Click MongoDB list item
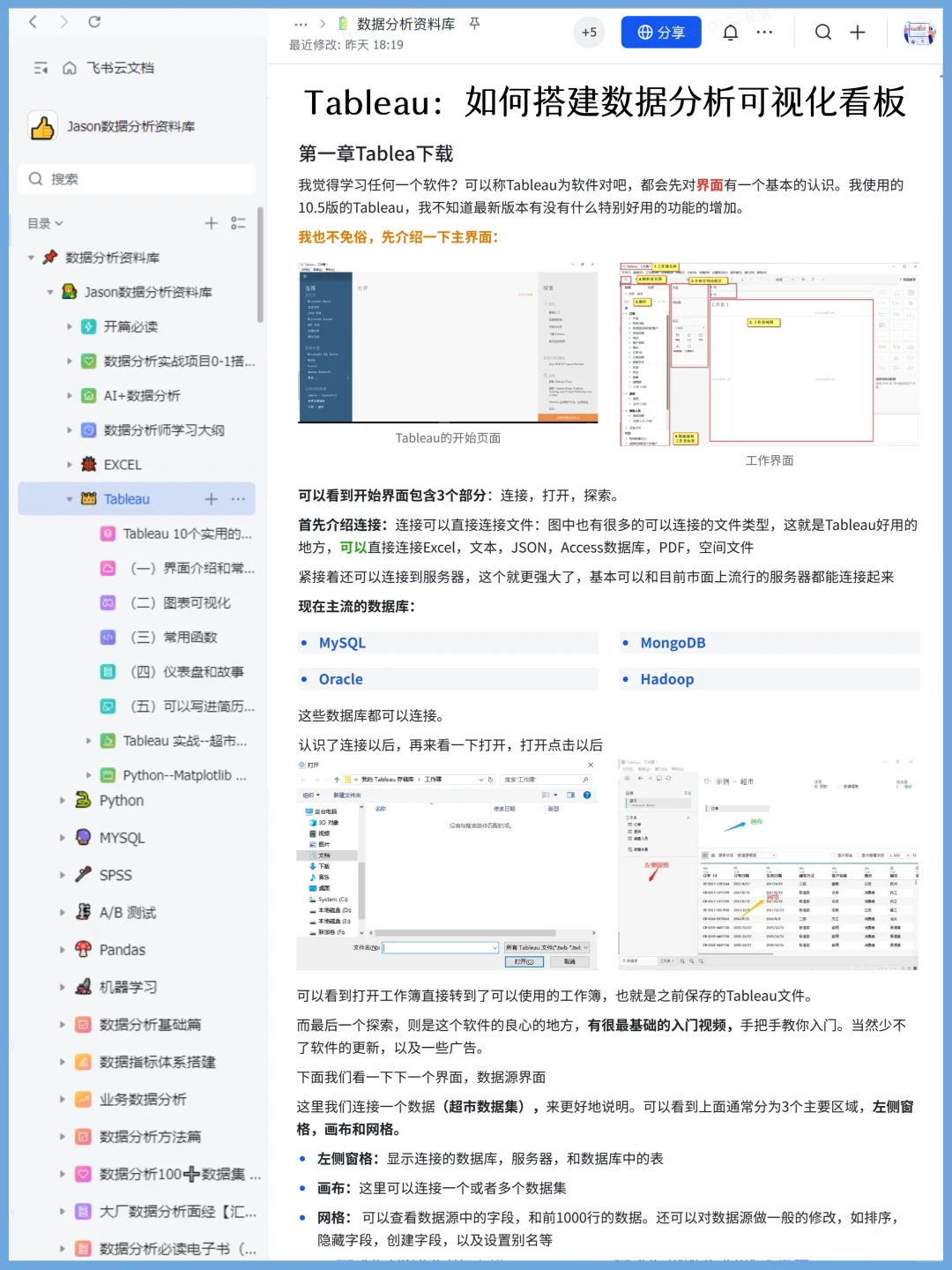Image resolution: width=952 pixels, height=1270 pixels. click(673, 643)
